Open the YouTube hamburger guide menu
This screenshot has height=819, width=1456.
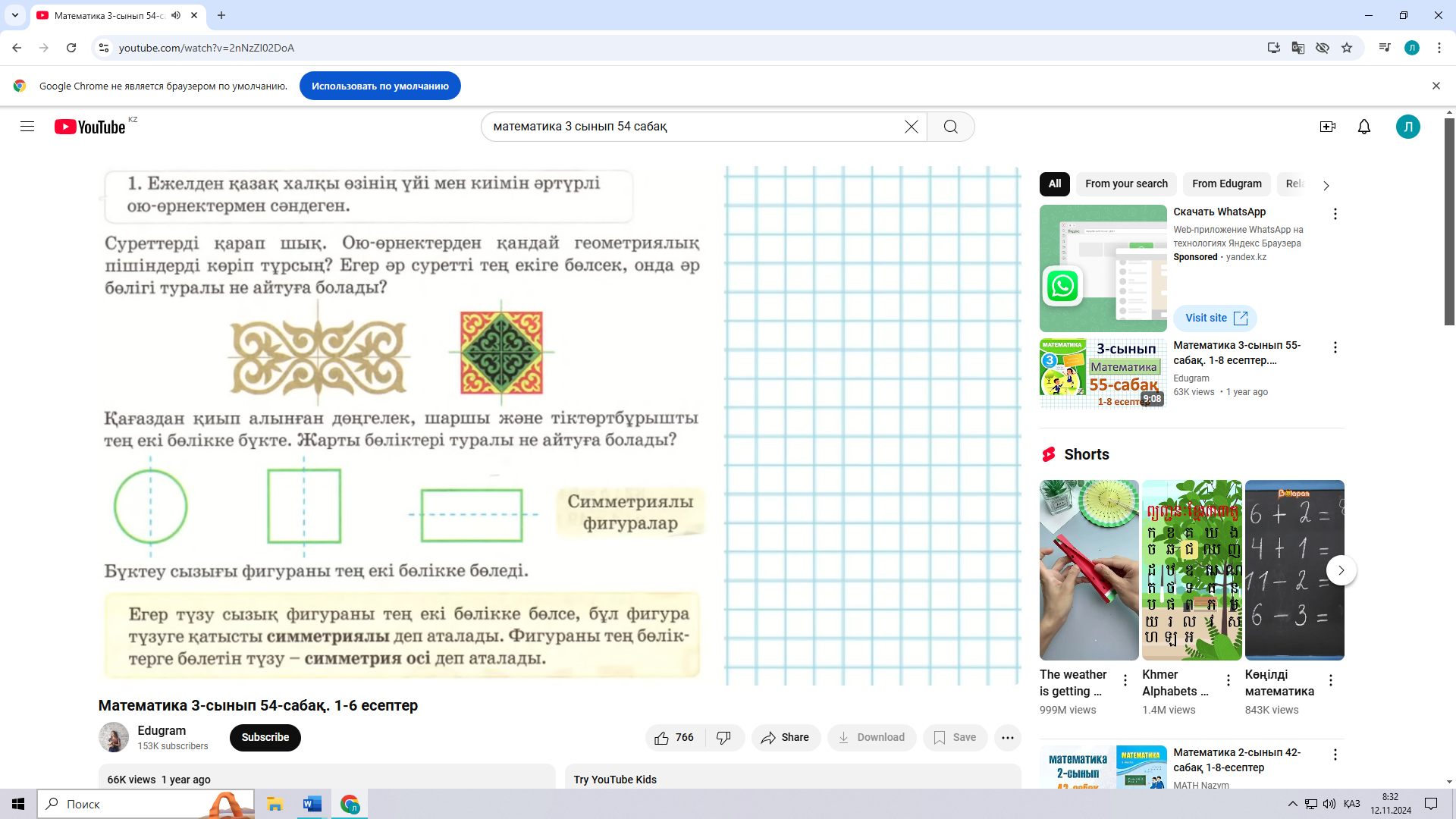(x=27, y=127)
